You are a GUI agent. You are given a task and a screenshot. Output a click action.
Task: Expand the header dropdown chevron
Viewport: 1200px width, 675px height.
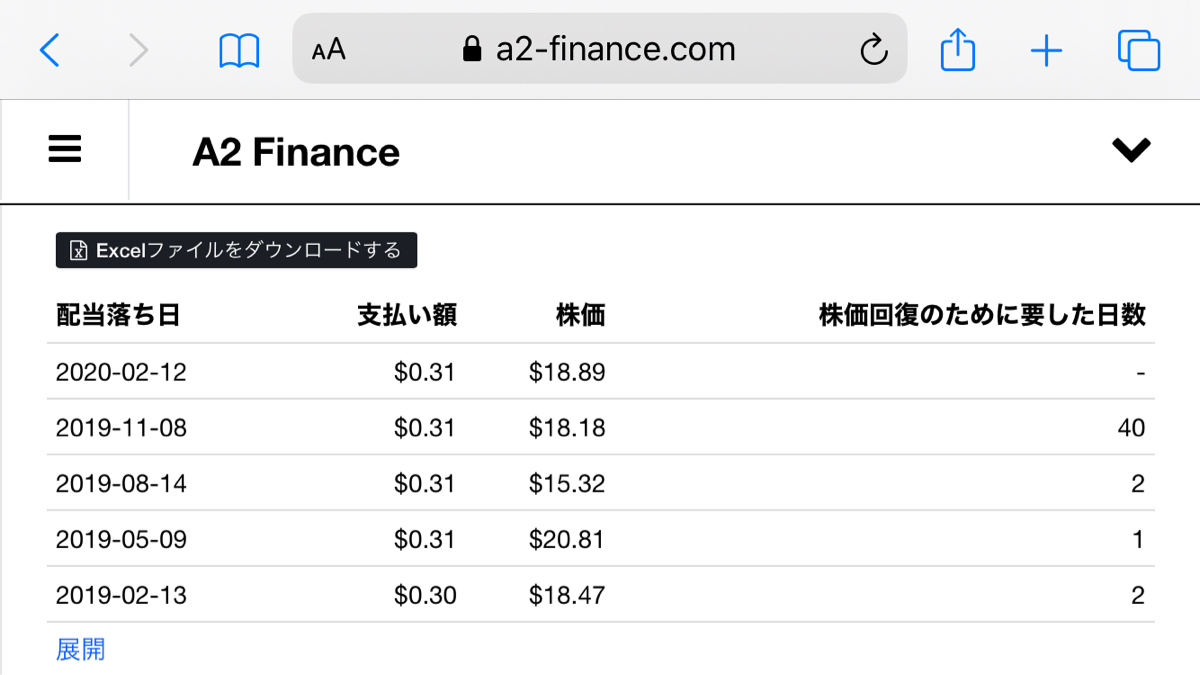click(1131, 151)
